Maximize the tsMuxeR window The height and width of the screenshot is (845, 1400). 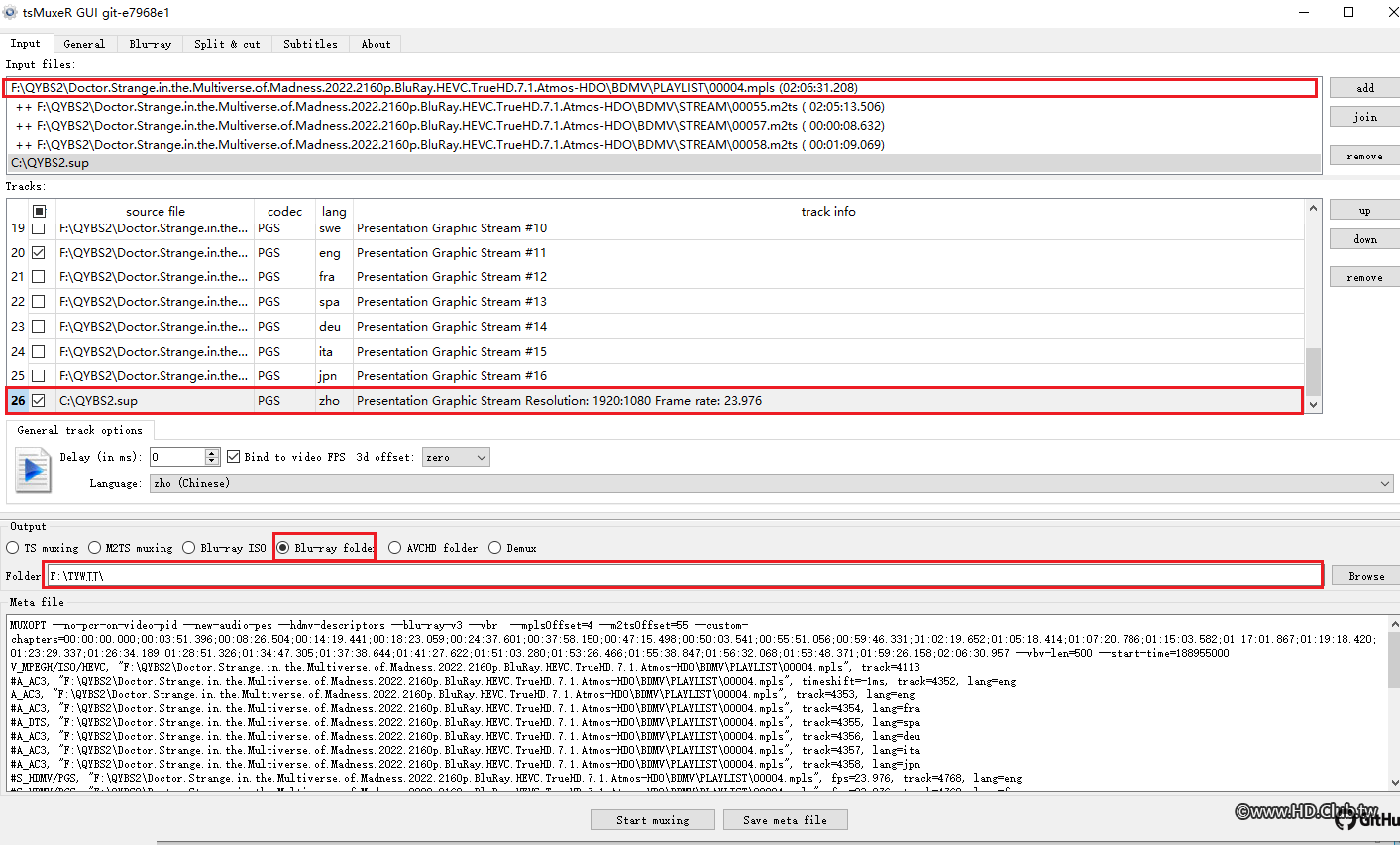(x=1348, y=12)
